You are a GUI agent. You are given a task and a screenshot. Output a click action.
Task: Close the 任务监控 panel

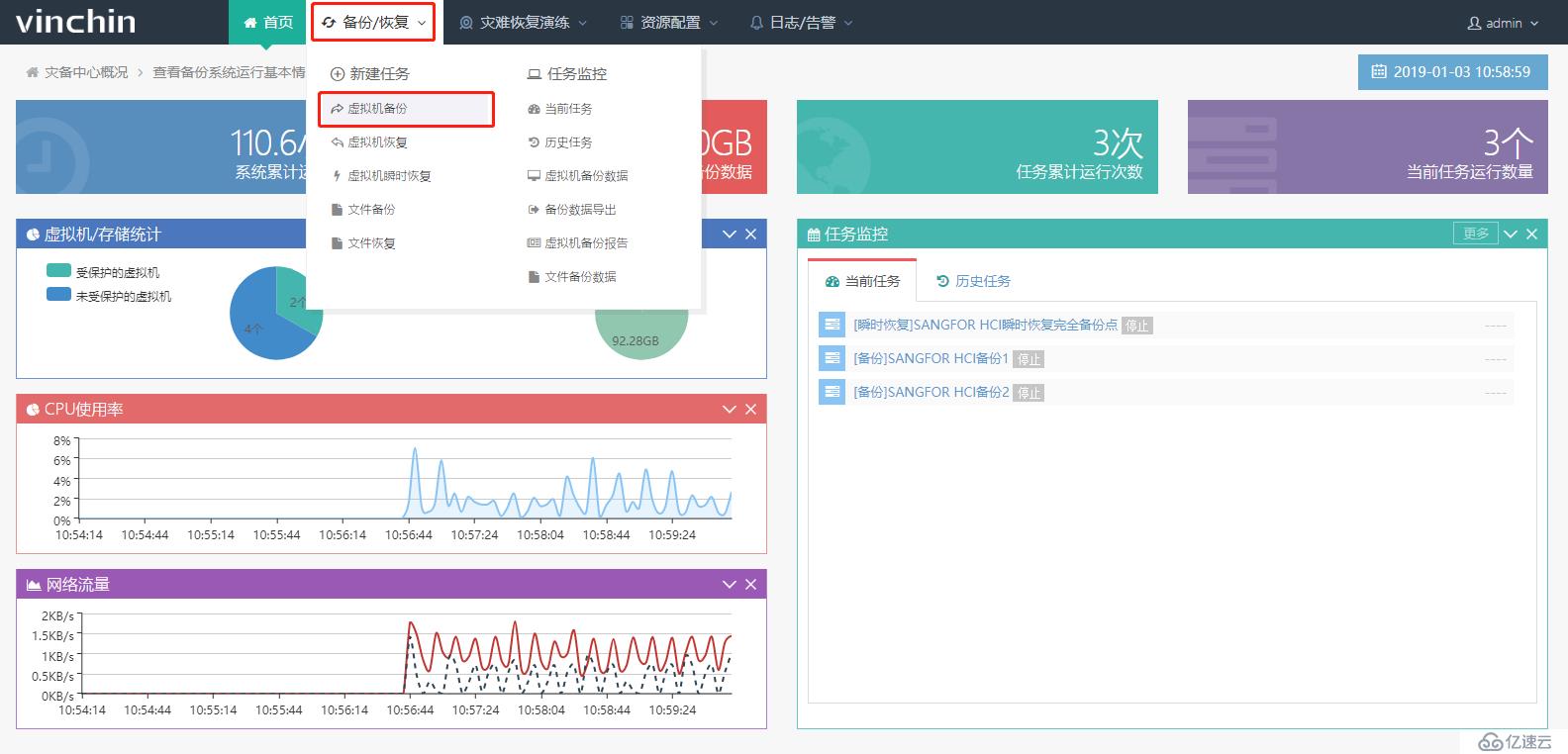click(1532, 235)
